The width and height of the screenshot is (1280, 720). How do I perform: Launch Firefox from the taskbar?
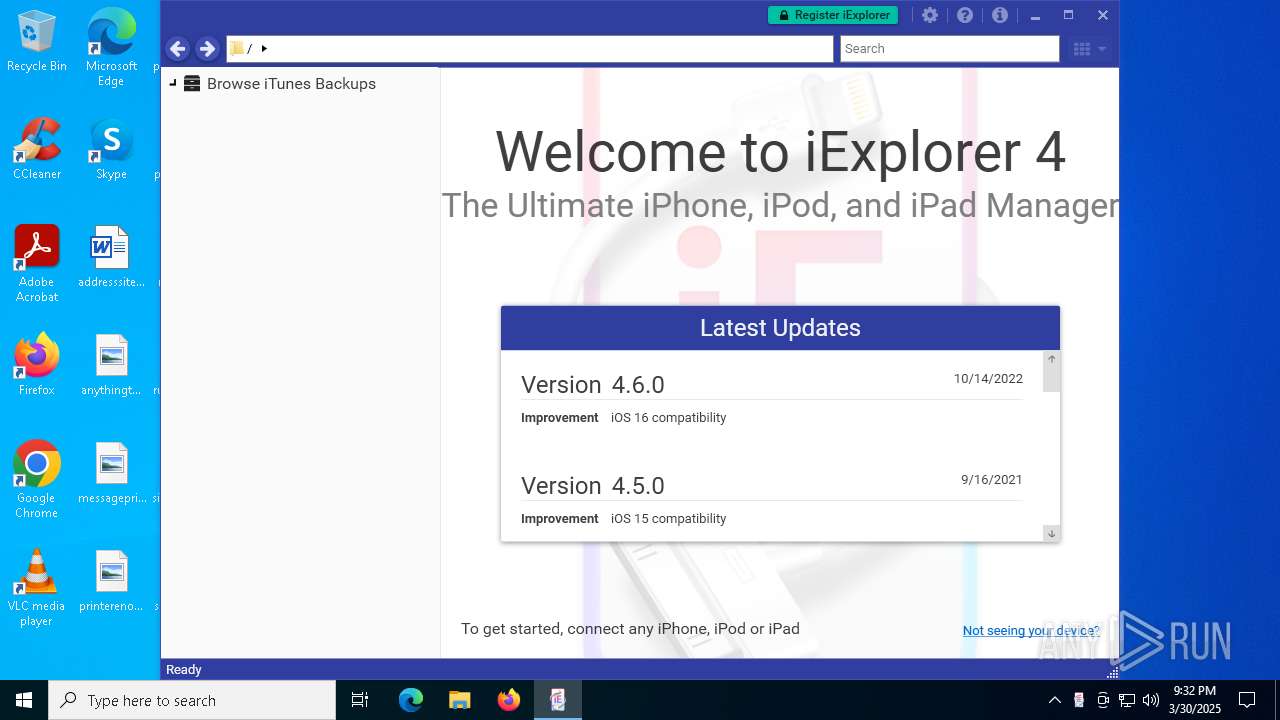click(508, 700)
